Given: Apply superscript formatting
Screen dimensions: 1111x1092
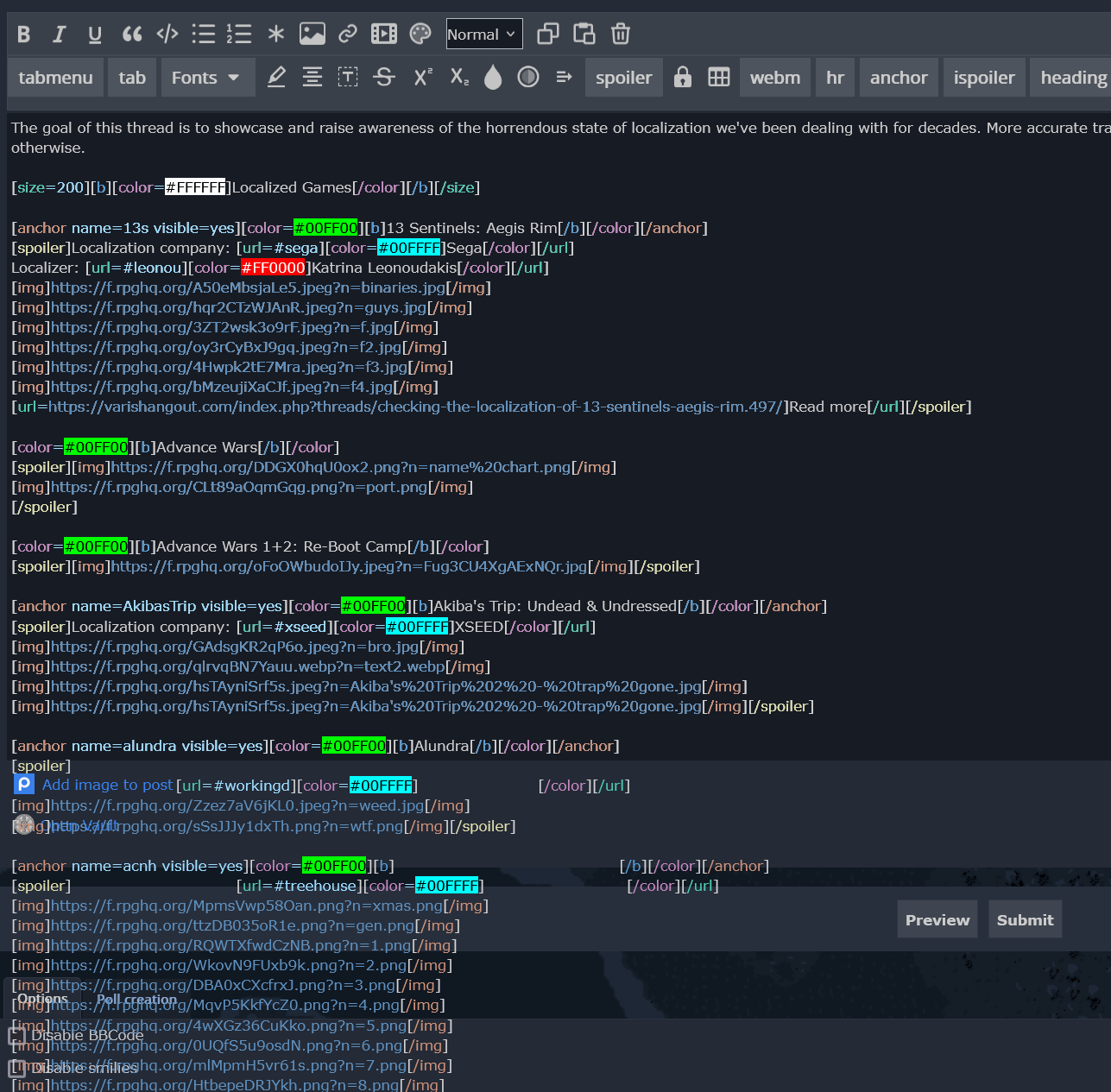Looking at the screenshot, I should point(422,78).
